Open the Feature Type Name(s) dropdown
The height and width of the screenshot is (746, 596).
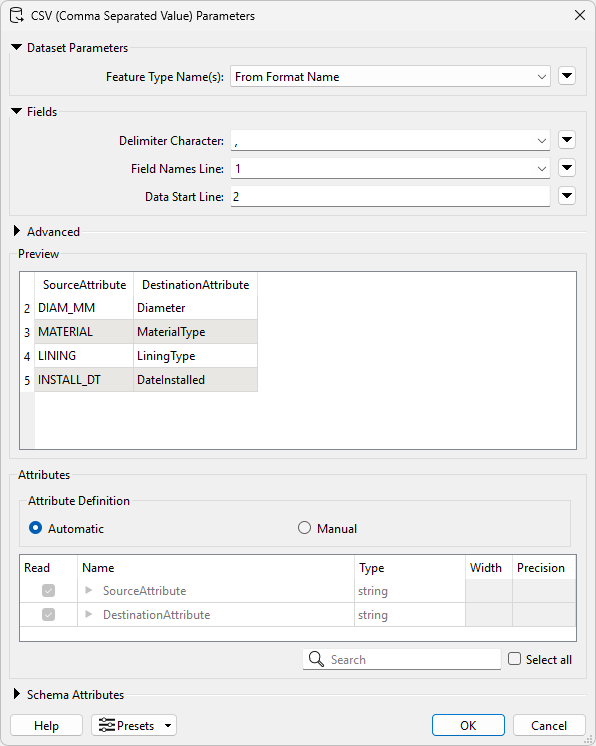click(x=390, y=77)
